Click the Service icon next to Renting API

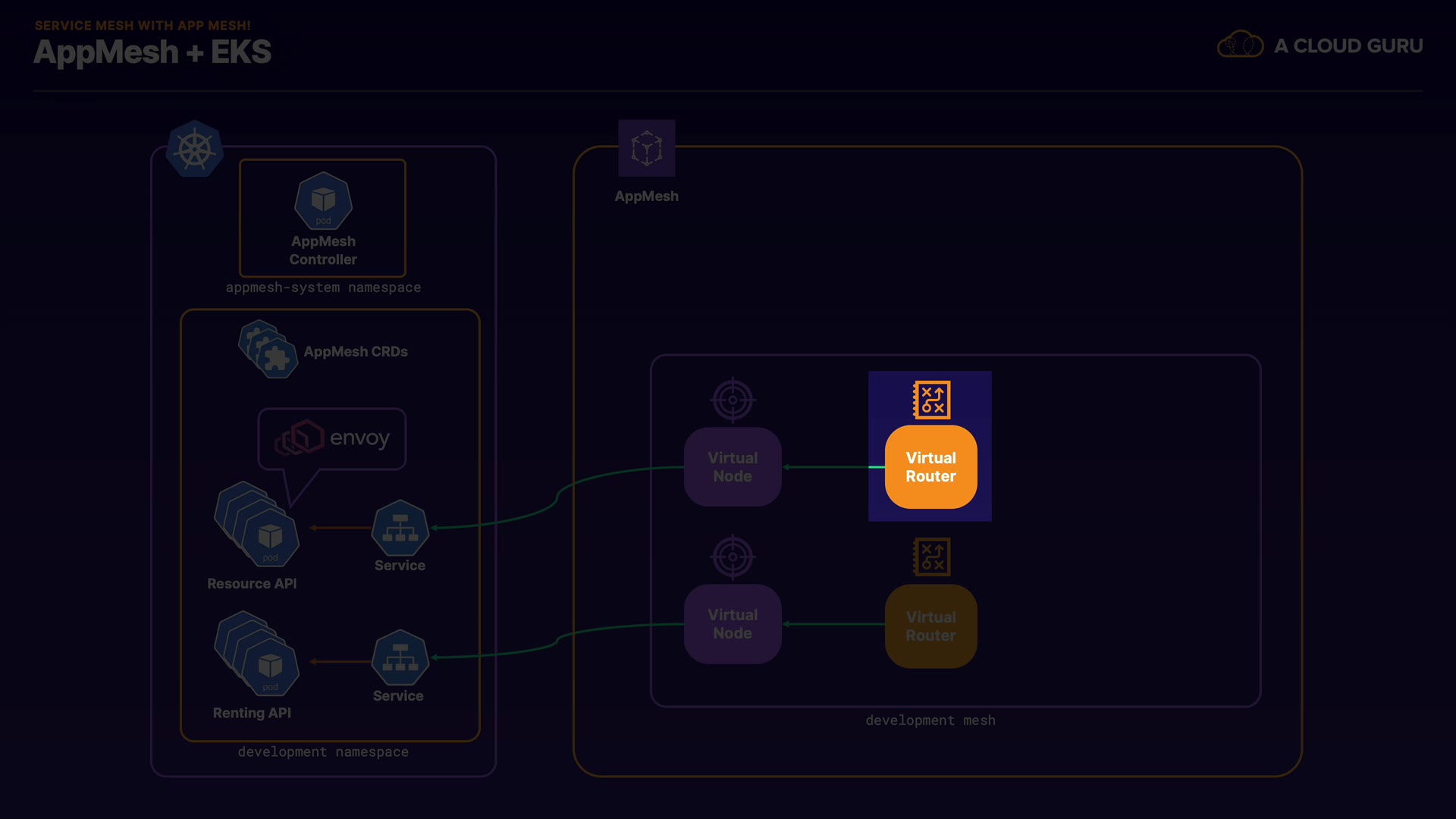click(x=400, y=658)
